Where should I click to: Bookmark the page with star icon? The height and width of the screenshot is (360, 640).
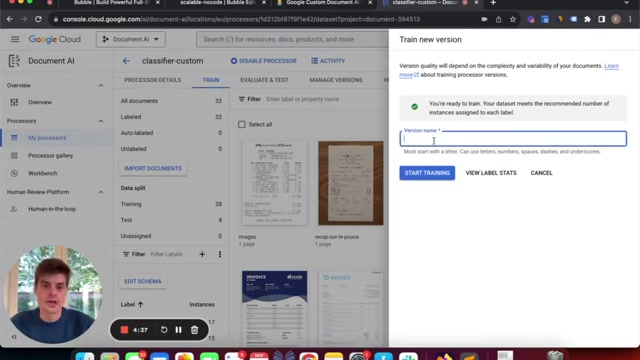513,19
